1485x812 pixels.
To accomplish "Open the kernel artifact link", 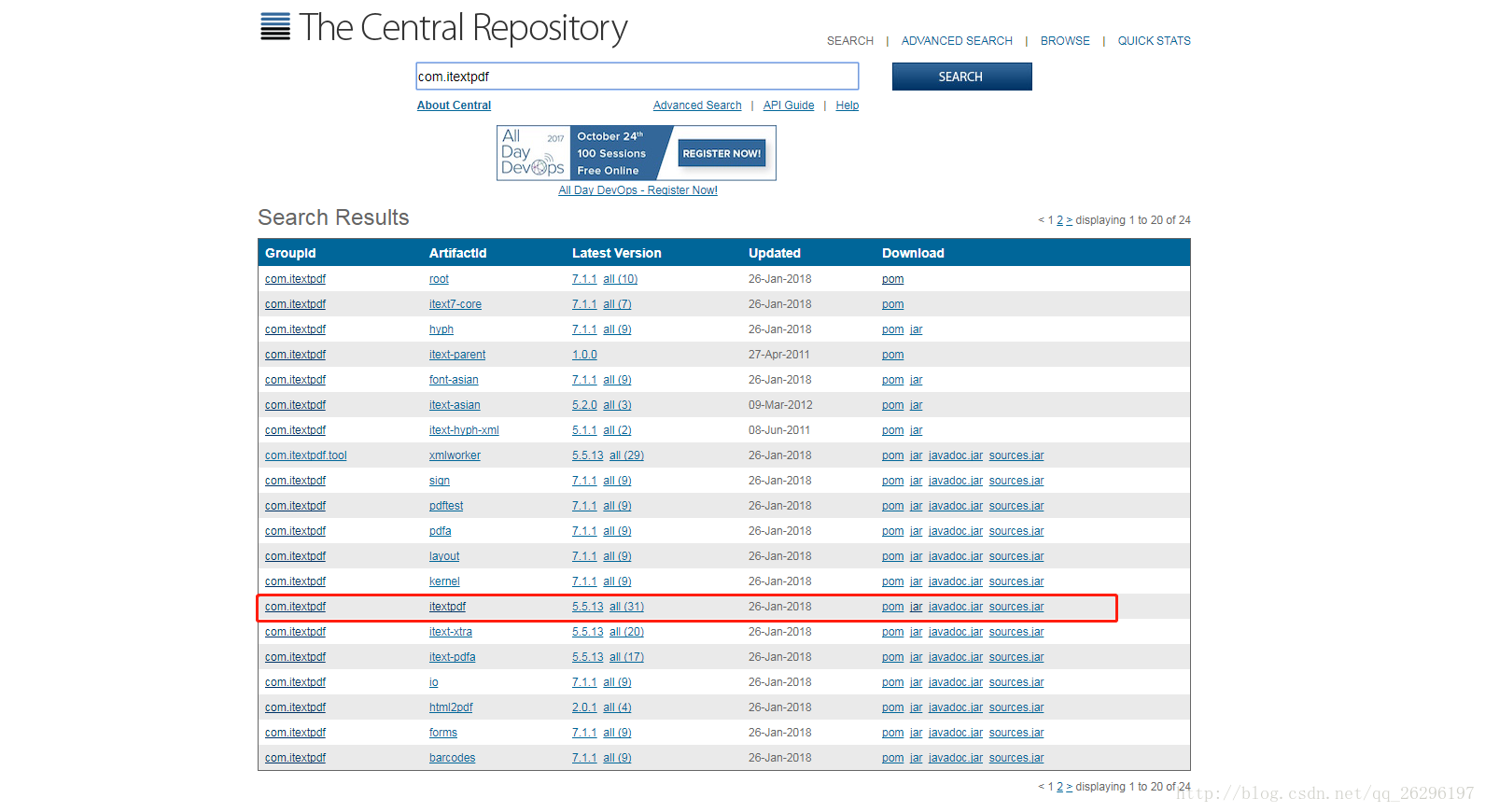I will click(x=444, y=581).
